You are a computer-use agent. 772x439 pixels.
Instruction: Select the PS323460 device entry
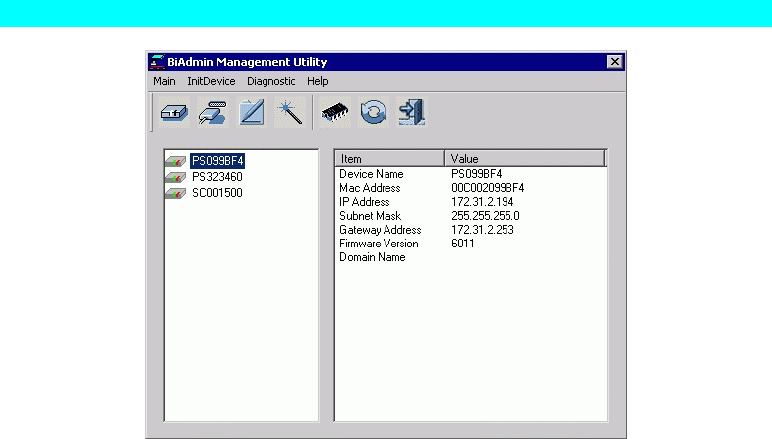coord(217,177)
